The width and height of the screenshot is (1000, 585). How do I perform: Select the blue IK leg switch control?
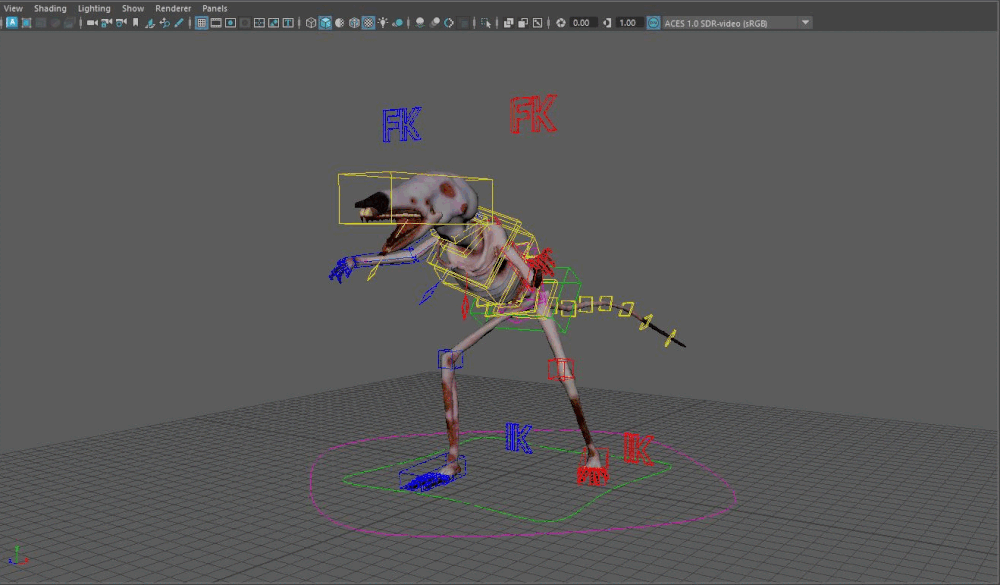click(x=518, y=438)
